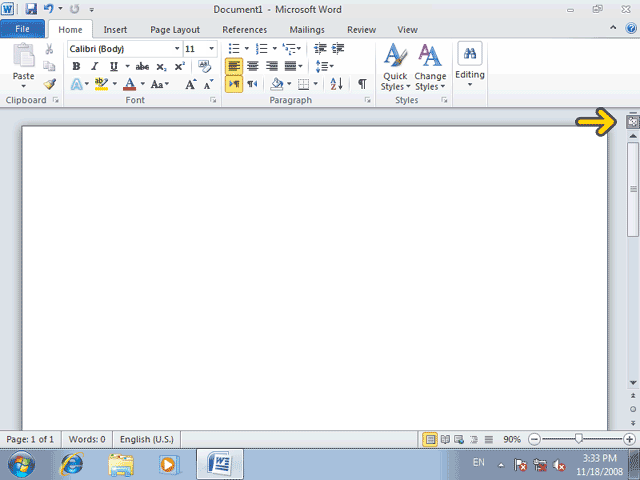
Task: Go to next page double arrow
Action: coord(633,423)
